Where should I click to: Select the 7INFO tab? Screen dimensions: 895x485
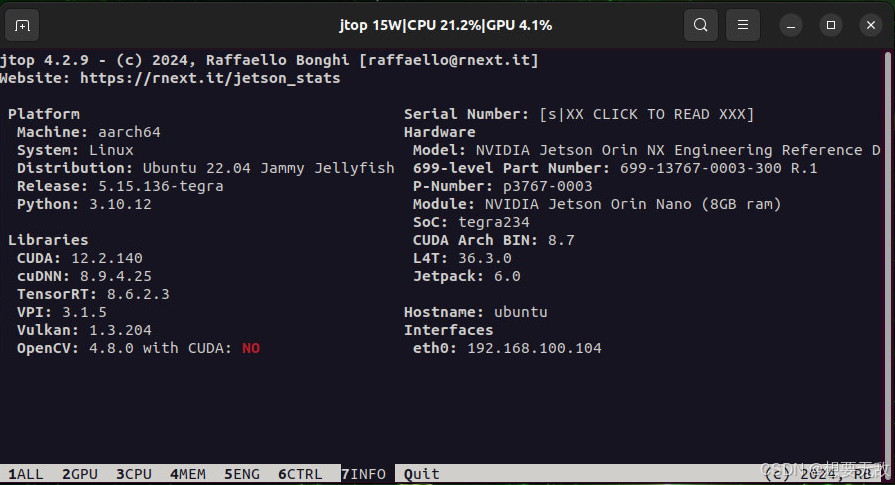coord(364,474)
